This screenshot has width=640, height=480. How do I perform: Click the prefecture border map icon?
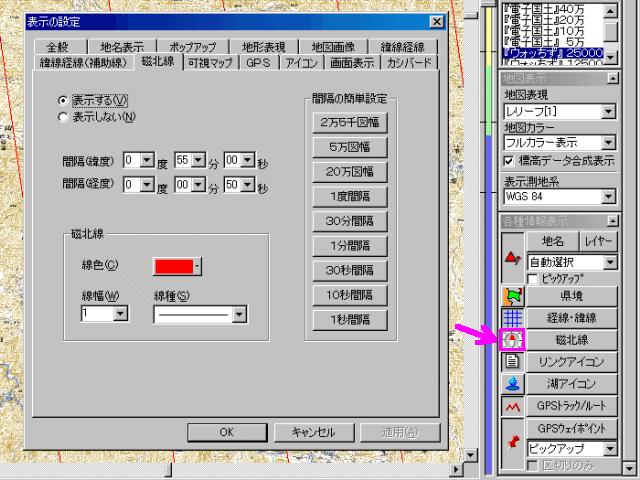513,296
